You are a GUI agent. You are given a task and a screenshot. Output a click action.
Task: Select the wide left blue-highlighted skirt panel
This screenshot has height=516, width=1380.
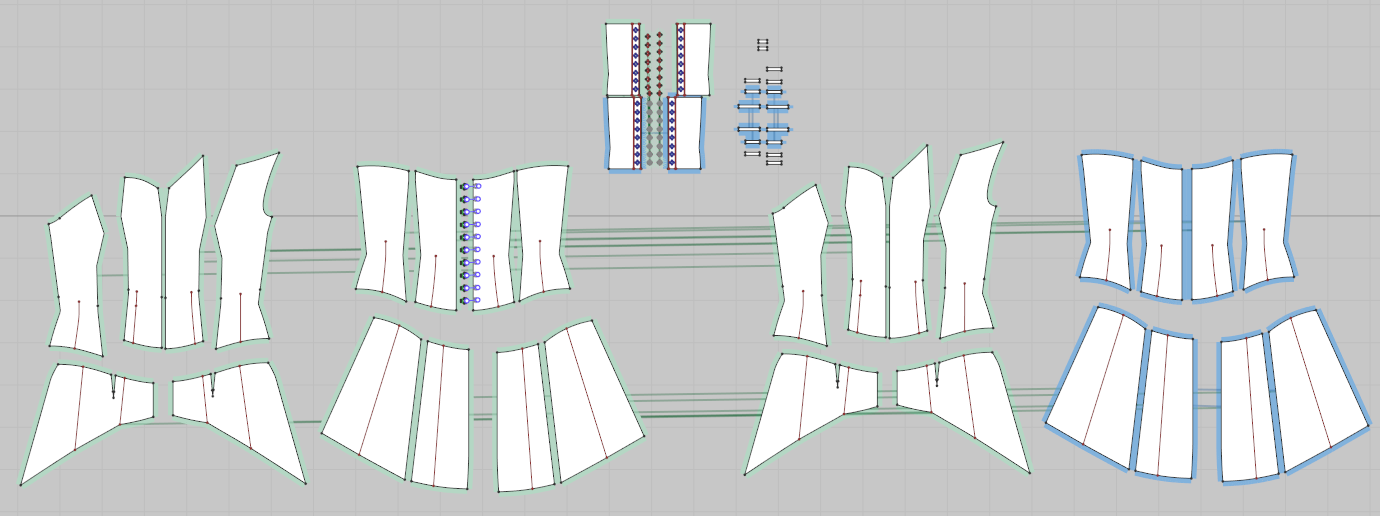pos(1100,390)
